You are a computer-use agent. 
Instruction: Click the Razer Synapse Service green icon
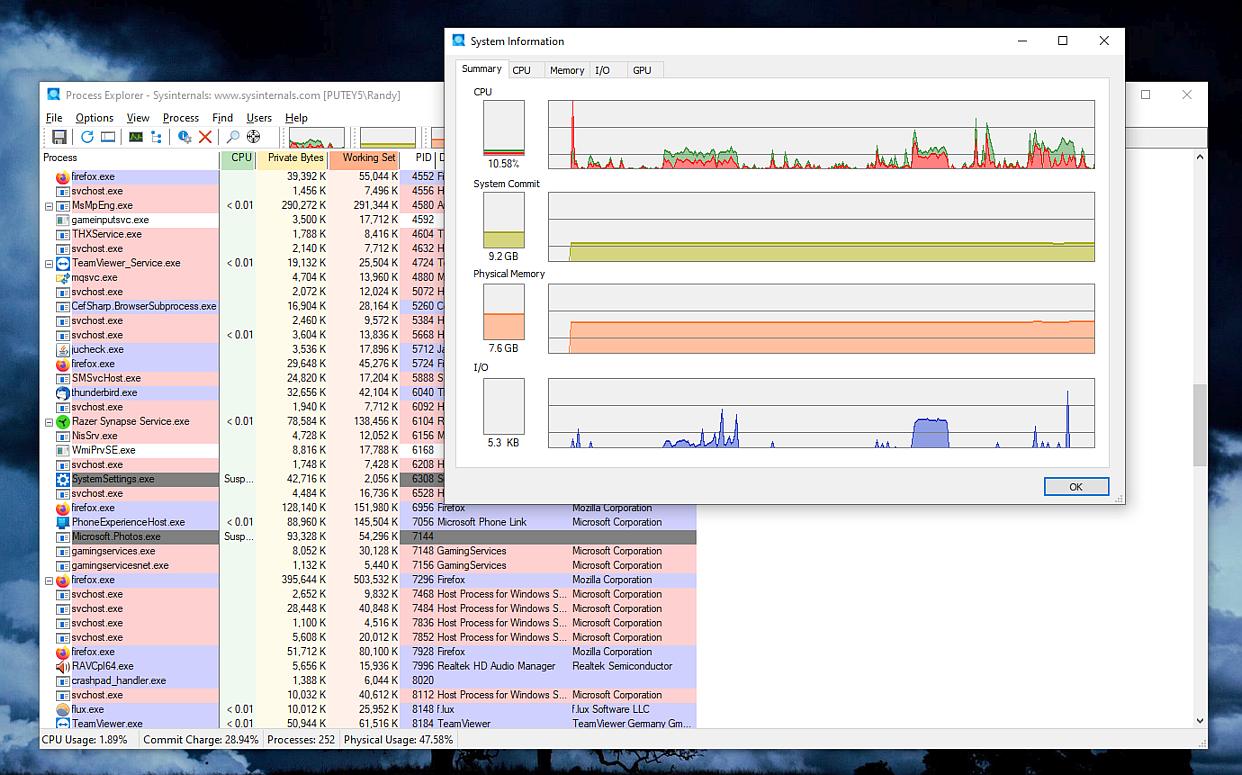point(62,422)
